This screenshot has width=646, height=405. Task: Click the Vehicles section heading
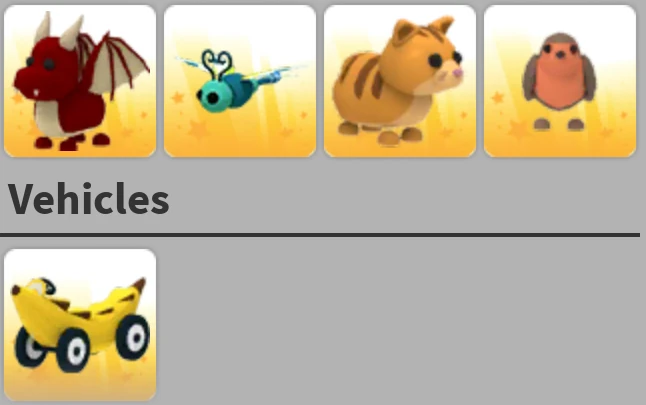tap(89, 199)
